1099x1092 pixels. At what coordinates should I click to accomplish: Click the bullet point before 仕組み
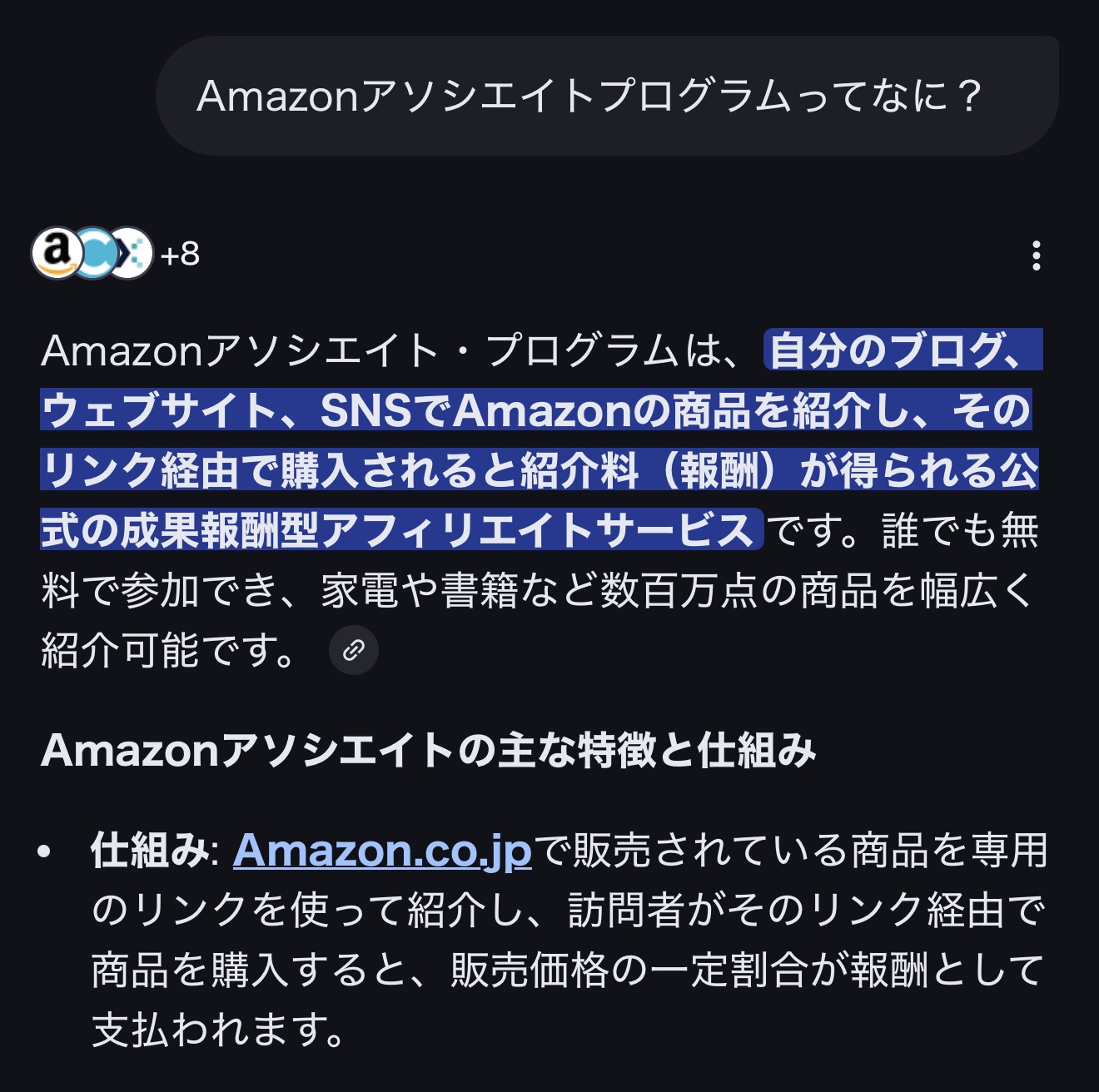click(46, 851)
